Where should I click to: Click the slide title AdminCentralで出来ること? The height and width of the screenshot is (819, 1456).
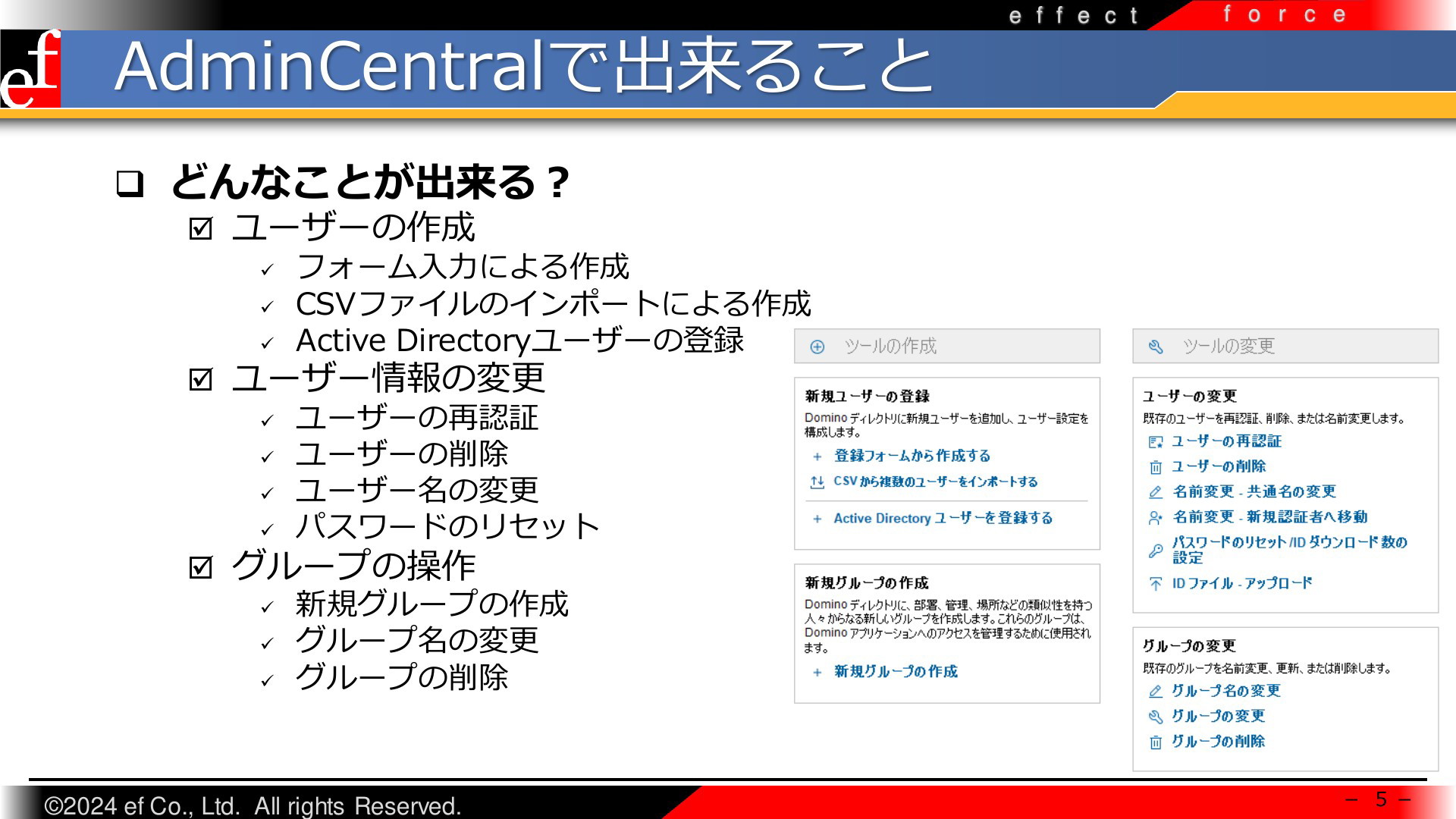click(525, 67)
